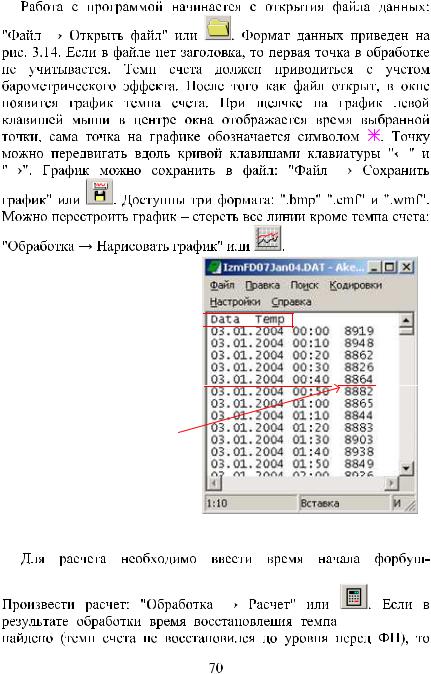
Task: Click the yellow open-file folder icon
Action: (218, 28)
